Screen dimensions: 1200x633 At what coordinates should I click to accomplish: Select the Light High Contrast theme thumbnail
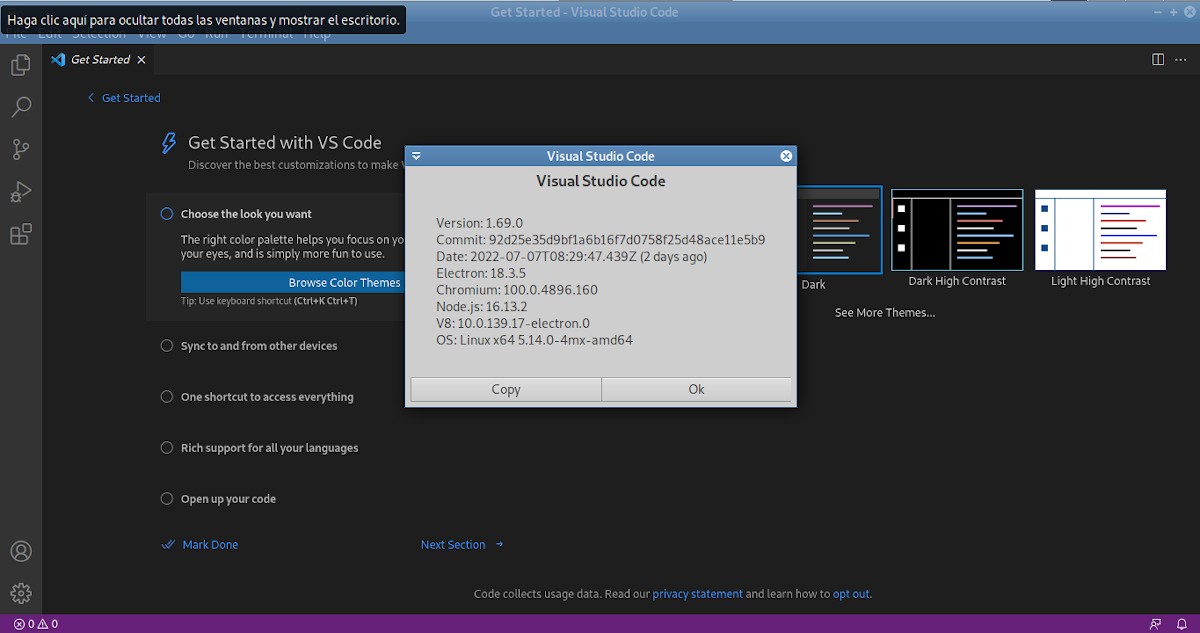tap(1100, 230)
